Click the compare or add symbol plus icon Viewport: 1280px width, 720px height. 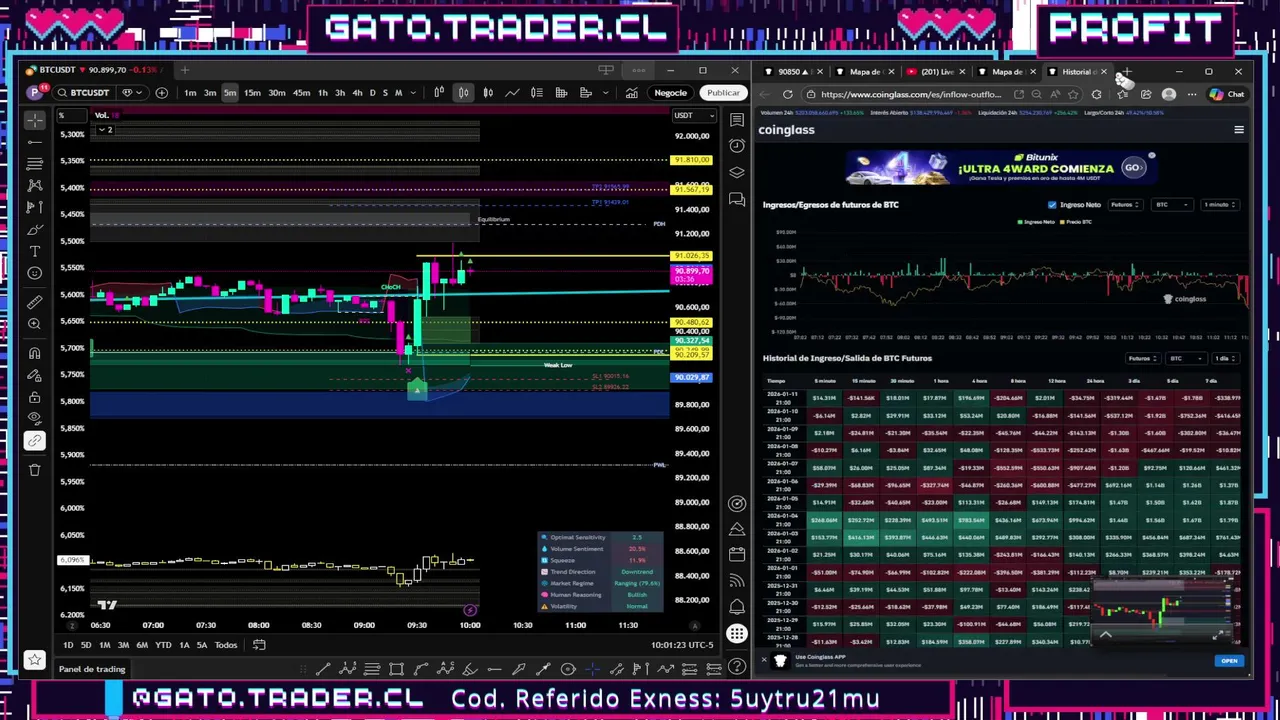click(x=161, y=93)
